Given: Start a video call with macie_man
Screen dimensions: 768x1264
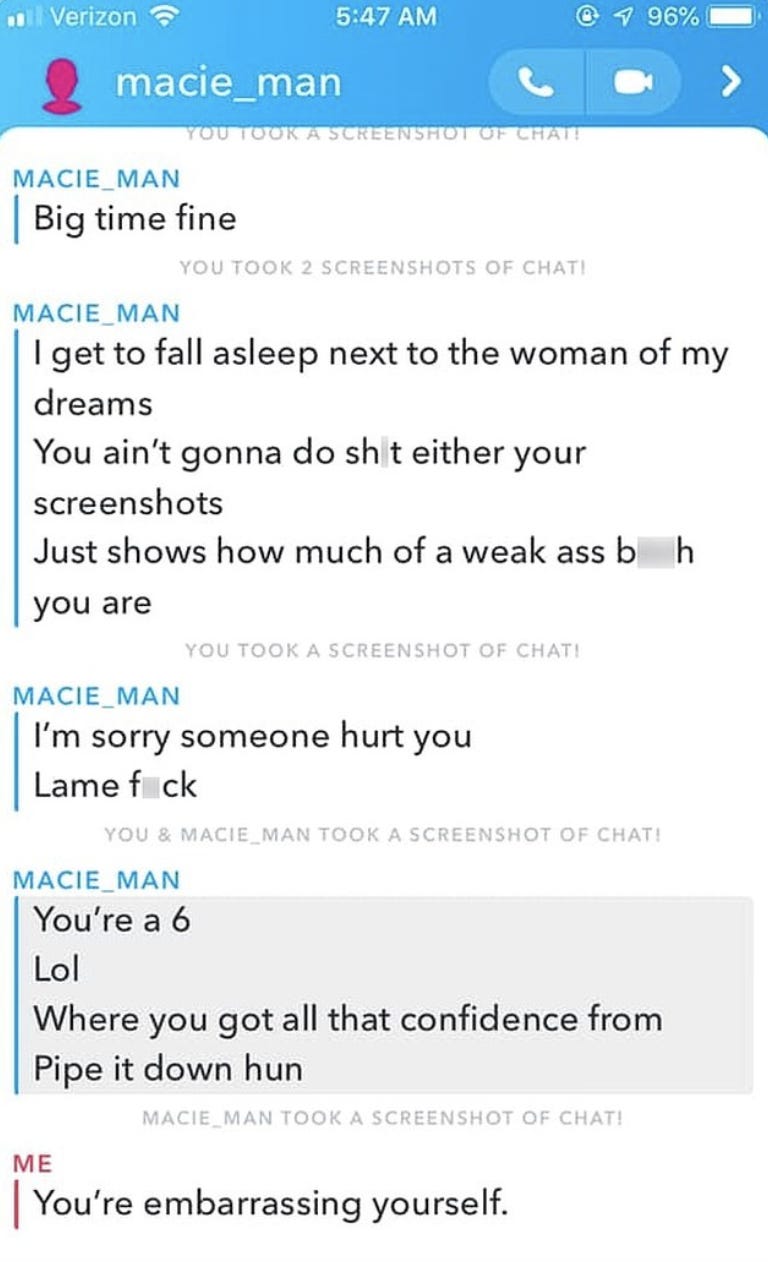Looking at the screenshot, I should (x=631, y=83).
